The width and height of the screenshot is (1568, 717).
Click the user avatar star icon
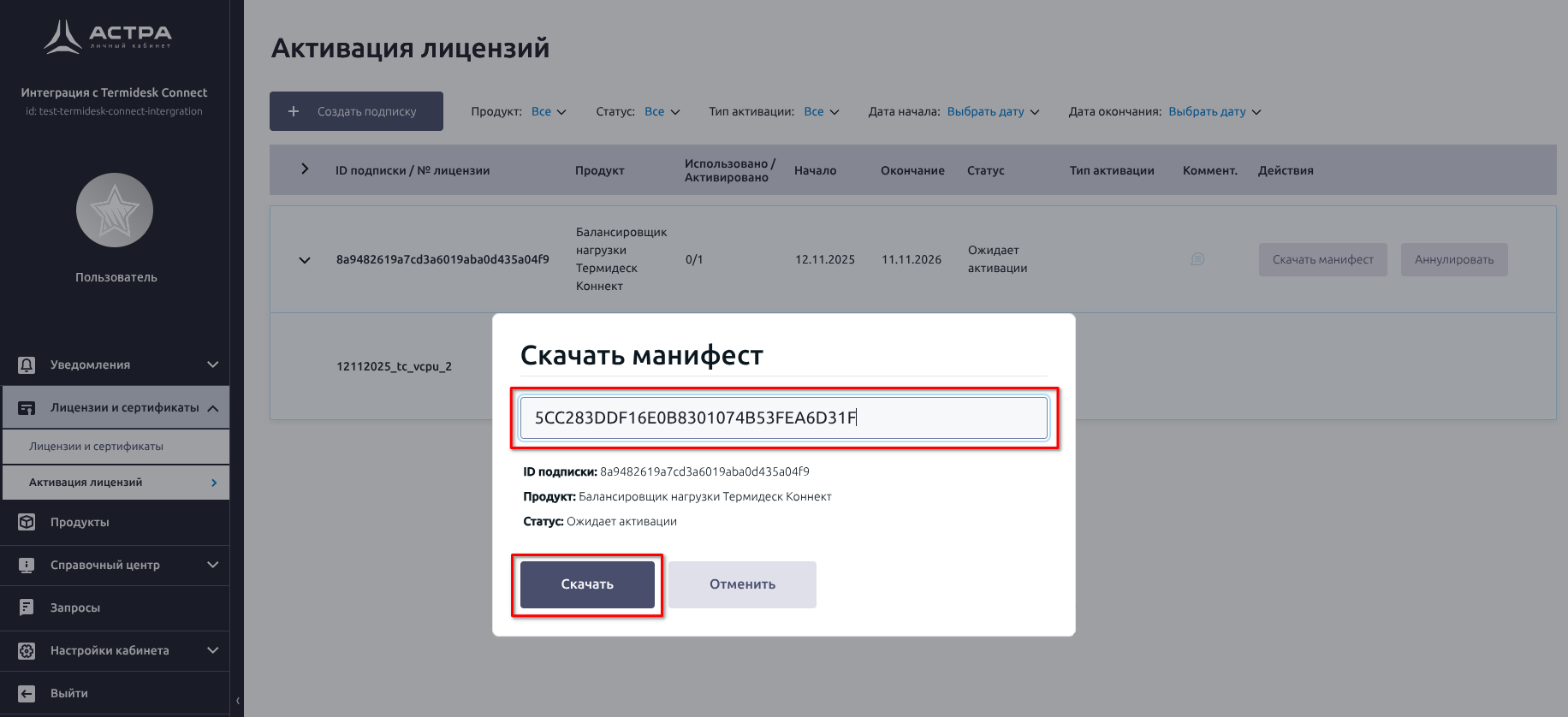115,210
